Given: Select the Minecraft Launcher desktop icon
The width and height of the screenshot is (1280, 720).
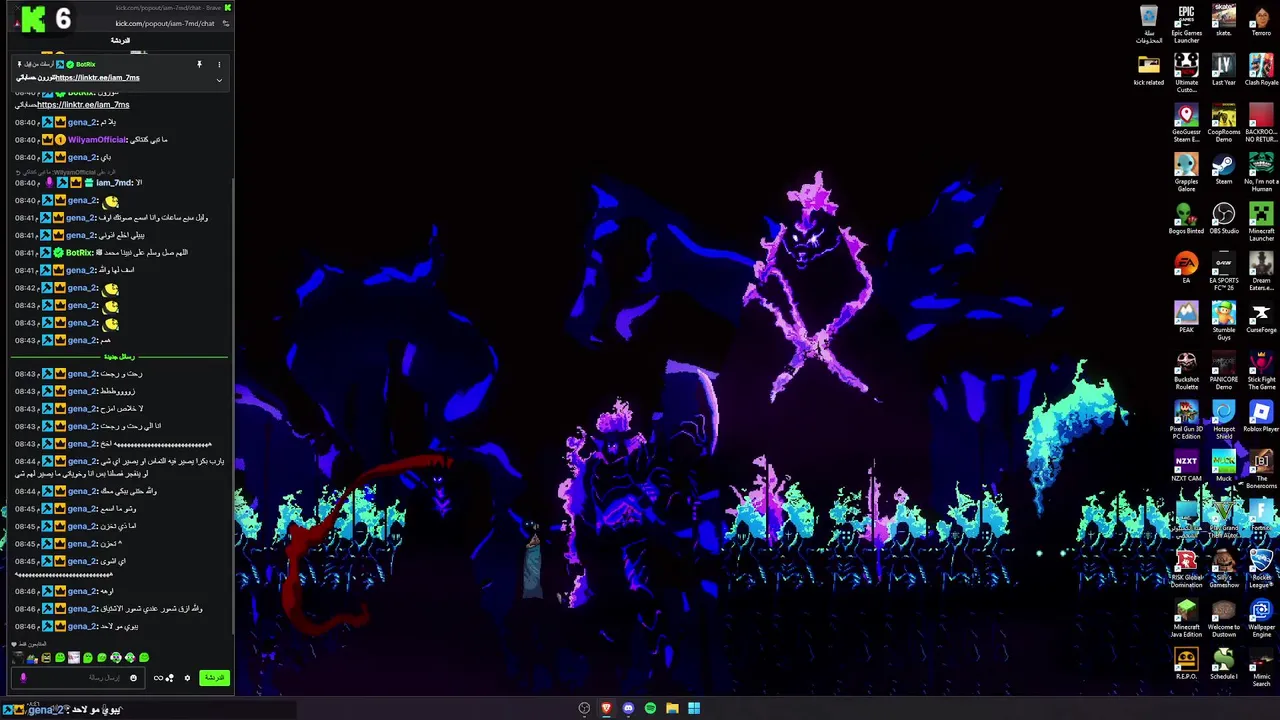Looking at the screenshot, I should pos(1261,223).
